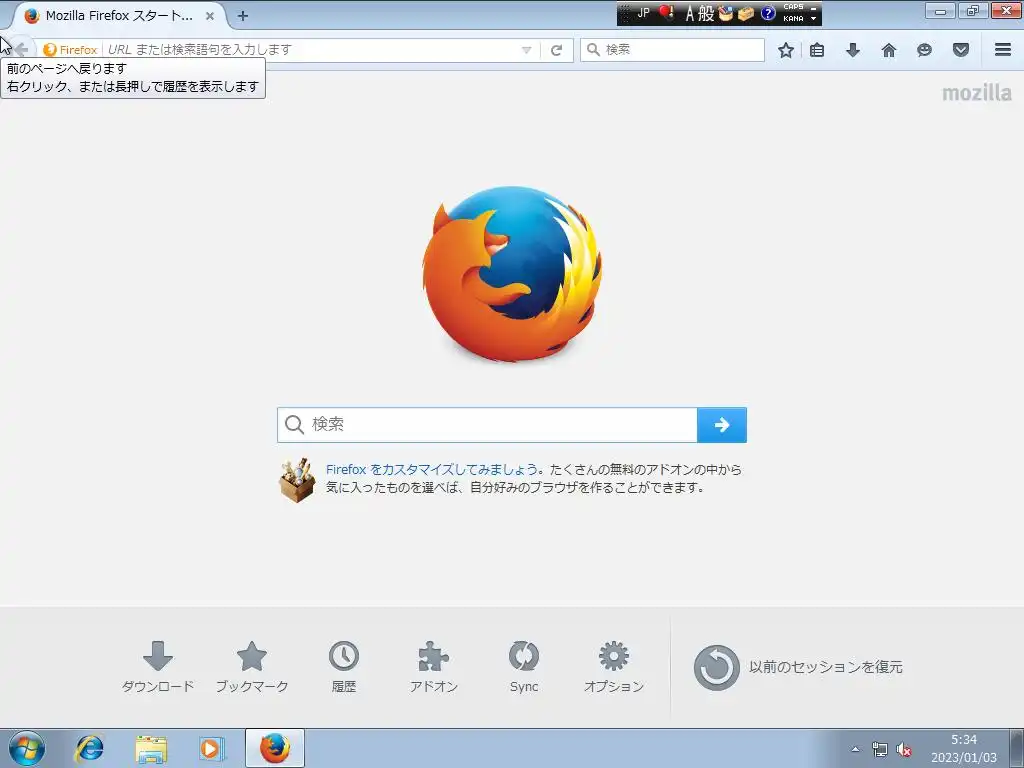Open ブックマーク star shortcut
The width and height of the screenshot is (1024, 768).
pyautogui.click(x=251, y=667)
